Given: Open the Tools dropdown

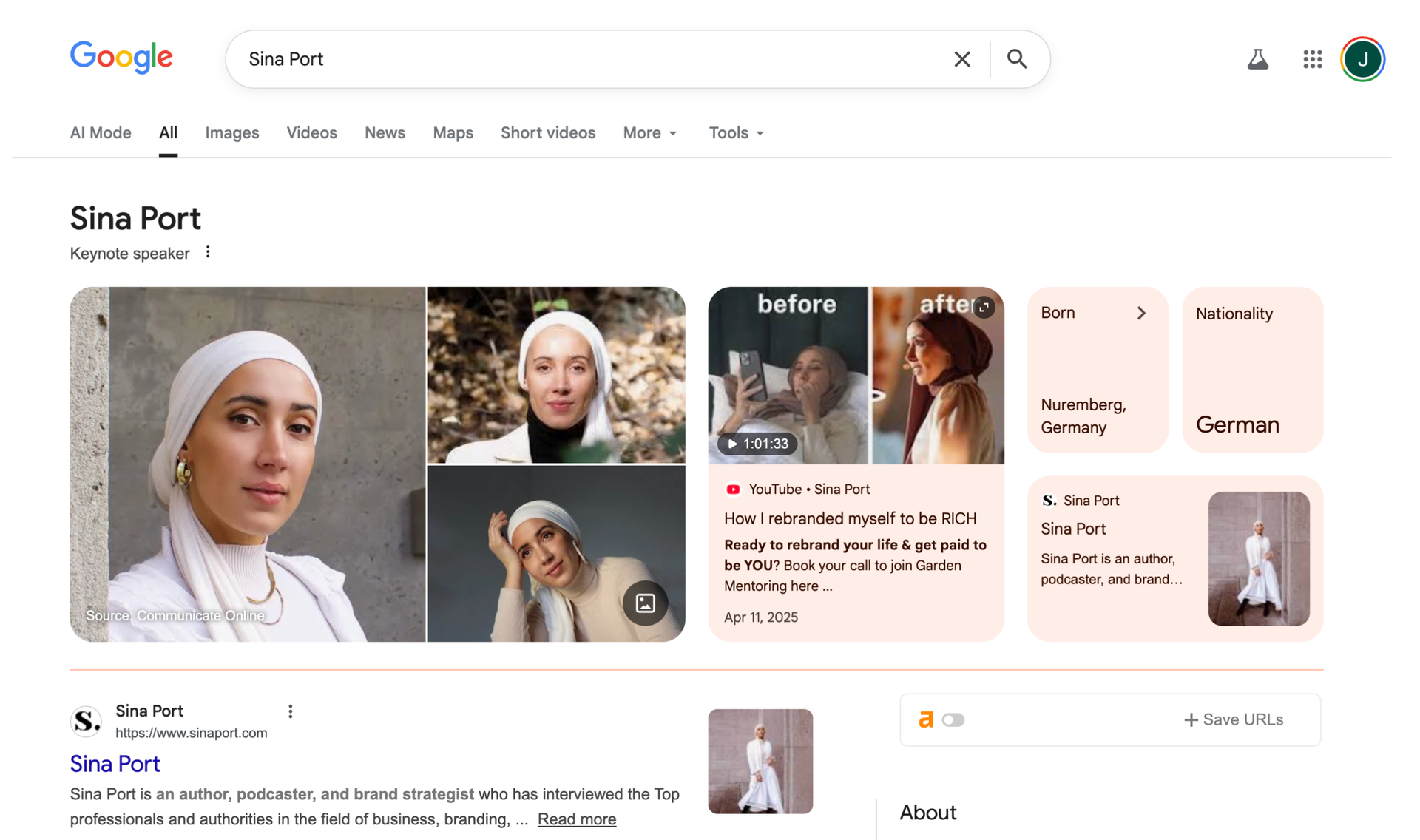Looking at the screenshot, I should pos(736,133).
